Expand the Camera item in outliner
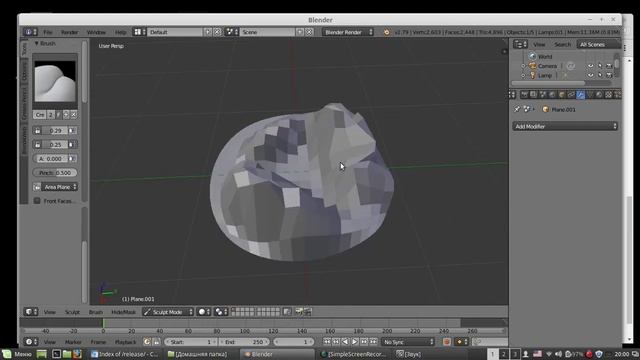This screenshot has width=640, height=360. pyautogui.click(x=523, y=66)
